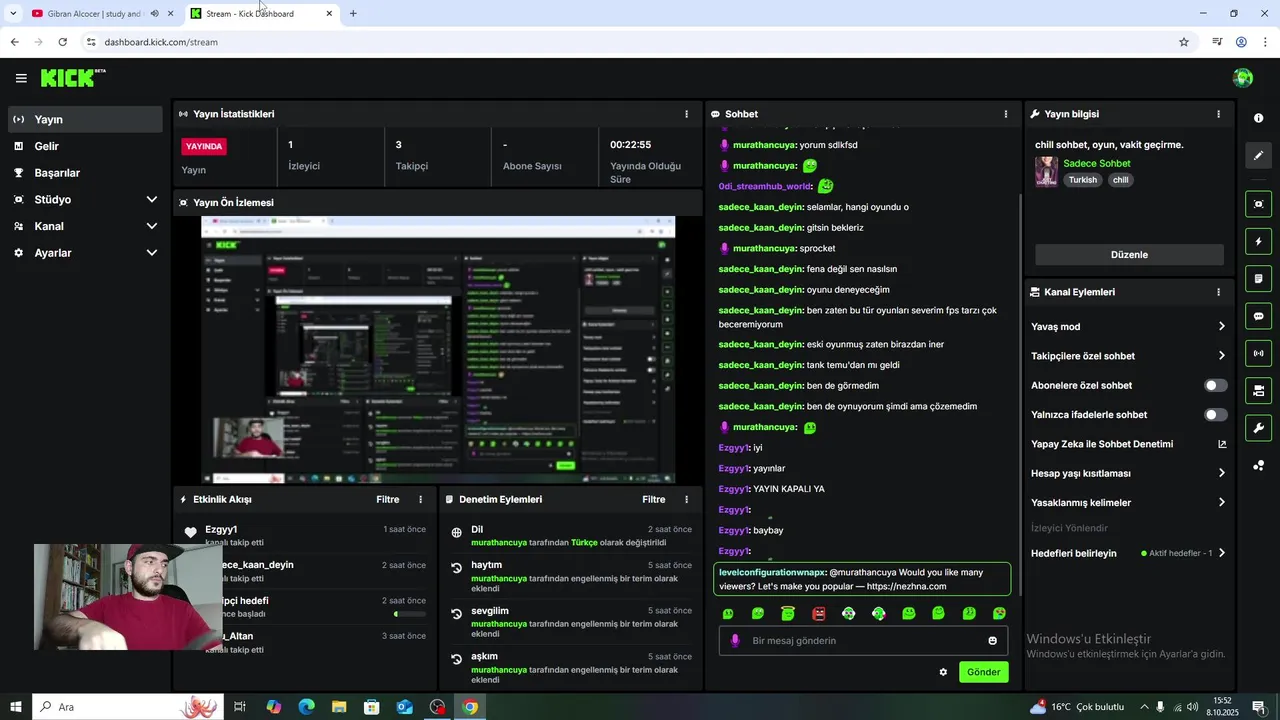
Task: Open Kanal Eylemleri panel three-dot menu
Action: (1218, 292)
